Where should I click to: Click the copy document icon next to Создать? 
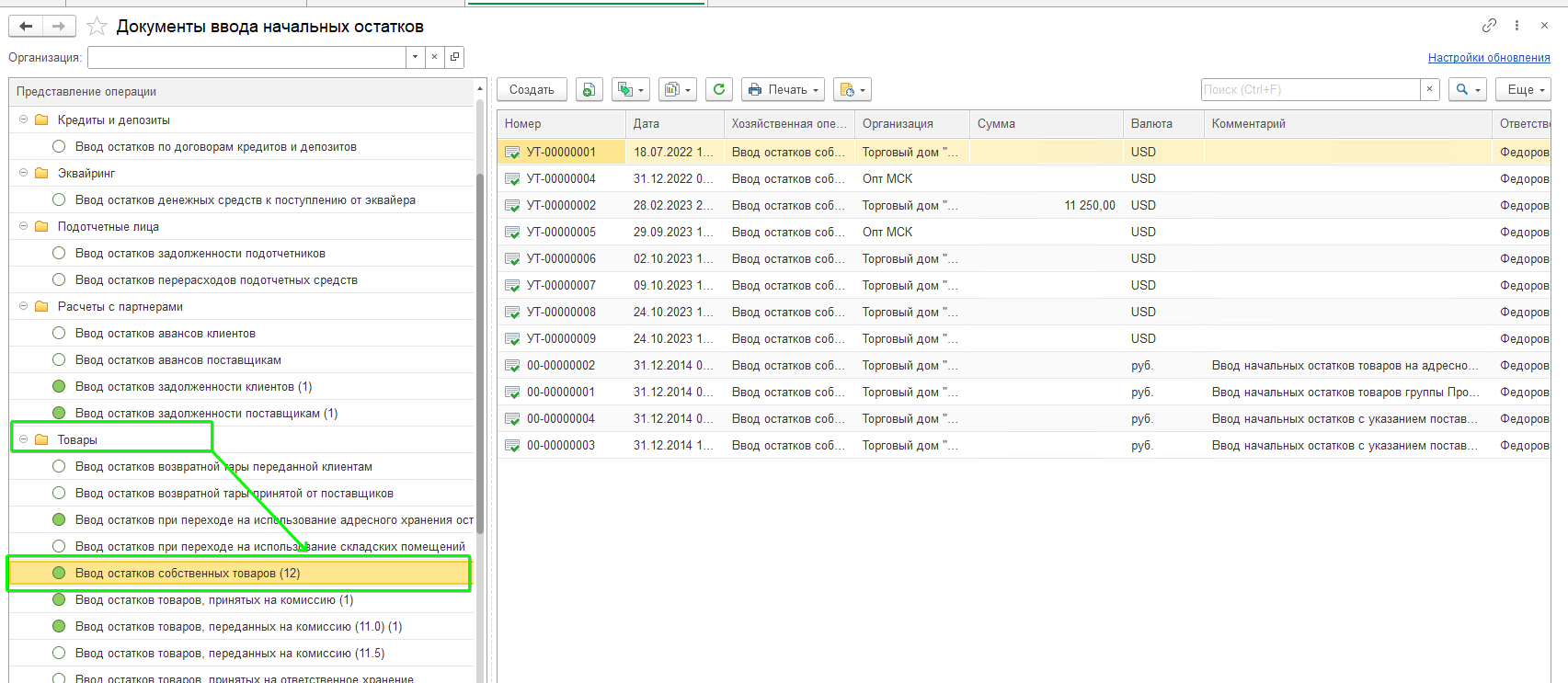pos(589,89)
